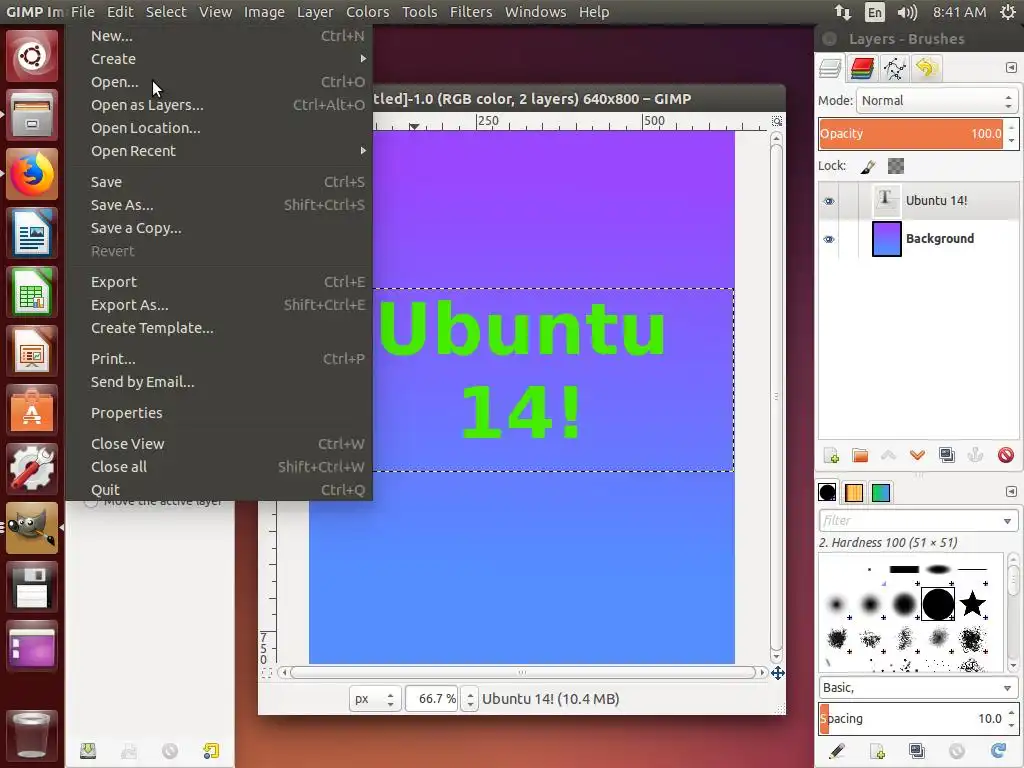
Task: Click the 66.7 % zoom field
Action: click(x=432, y=699)
